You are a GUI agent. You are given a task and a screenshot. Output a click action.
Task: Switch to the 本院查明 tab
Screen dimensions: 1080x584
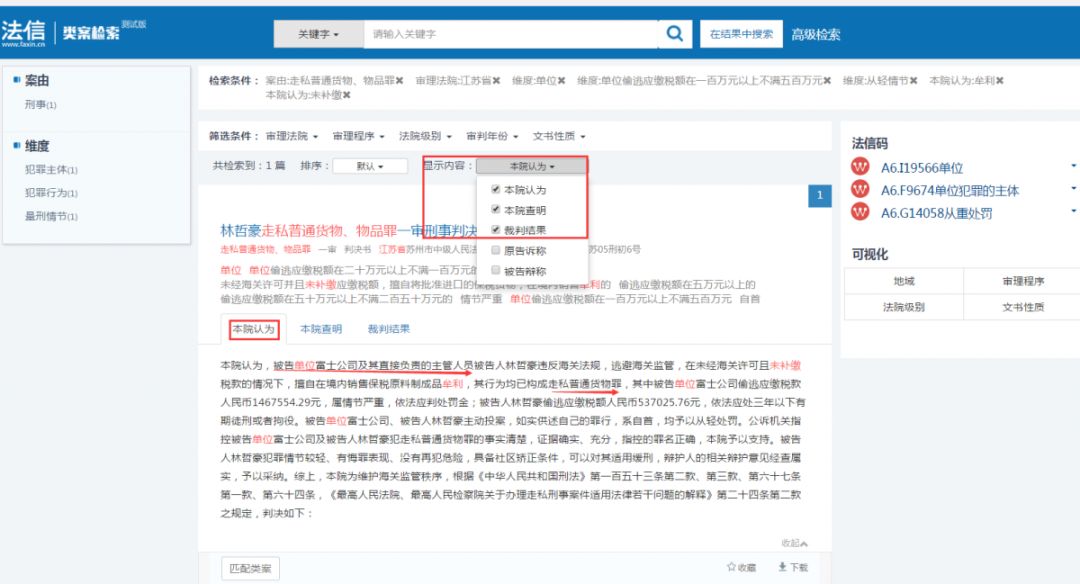(321, 329)
